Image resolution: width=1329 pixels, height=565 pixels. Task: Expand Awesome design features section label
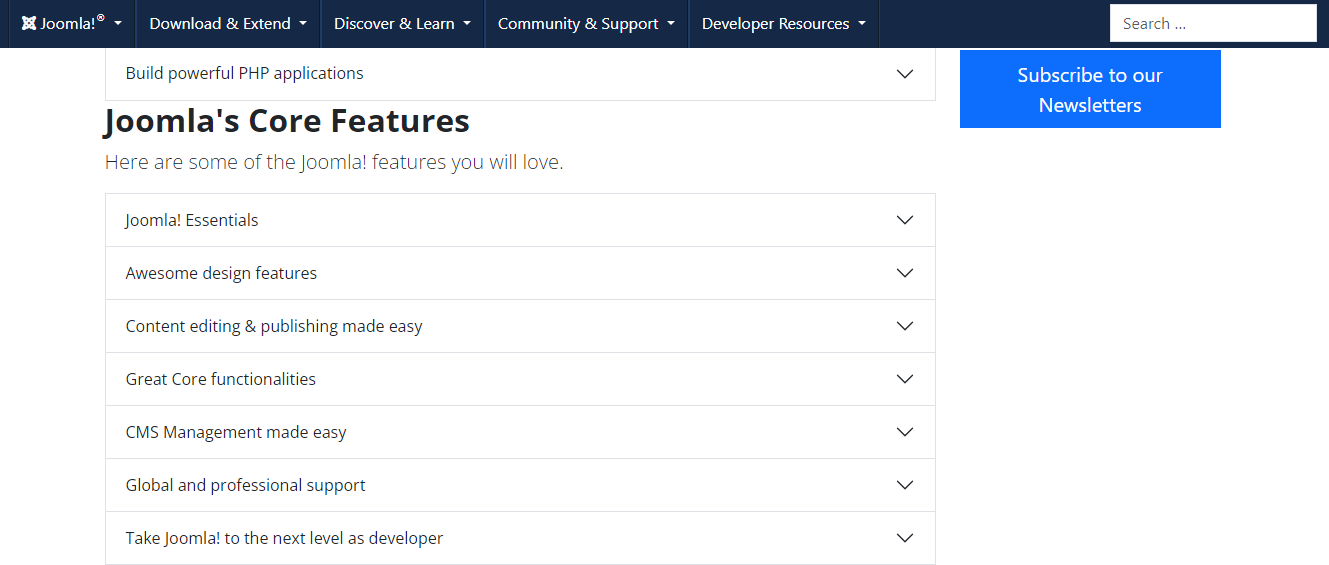(221, 273)
